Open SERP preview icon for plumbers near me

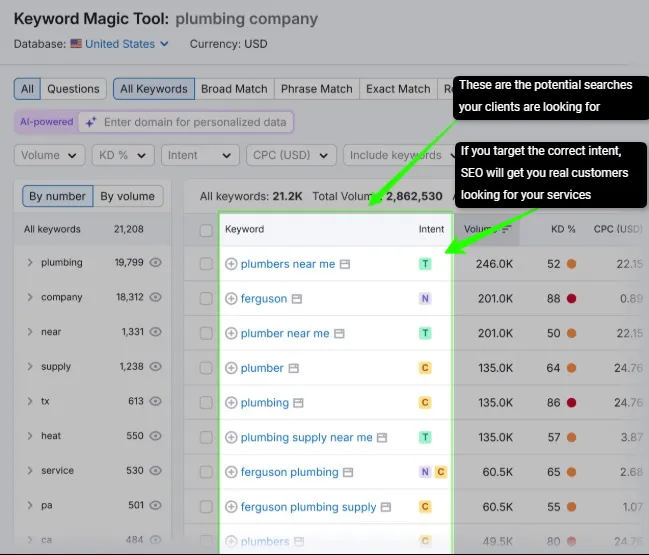point(345,264)
